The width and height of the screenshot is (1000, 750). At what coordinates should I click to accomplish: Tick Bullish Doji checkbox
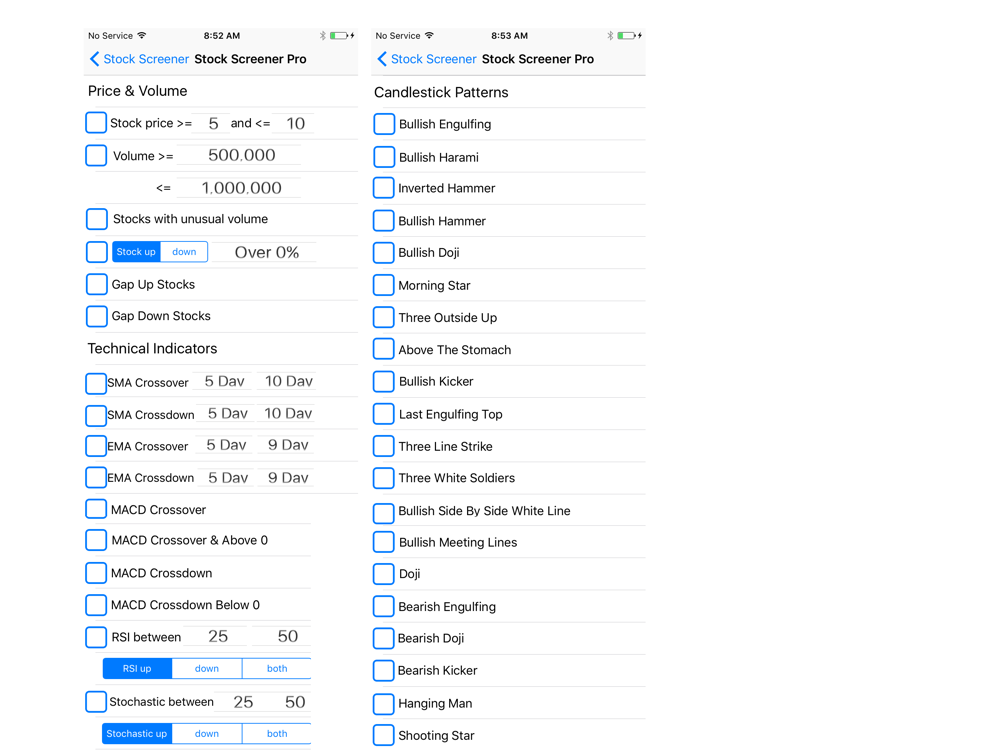[383, 253]
